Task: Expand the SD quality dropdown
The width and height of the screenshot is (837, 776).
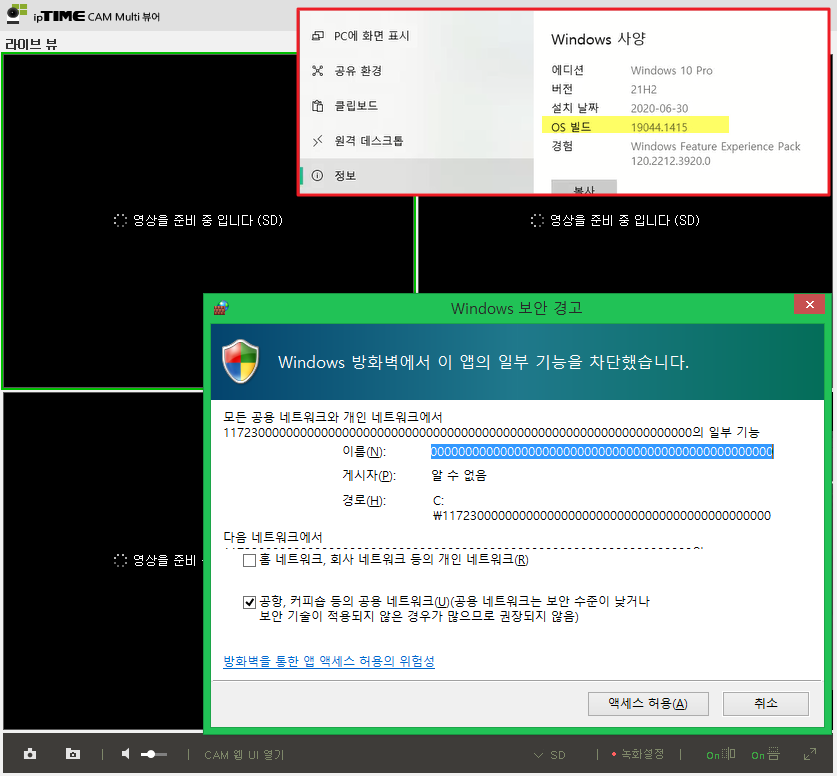Action: pyautogui.click(x=550, y=755)
